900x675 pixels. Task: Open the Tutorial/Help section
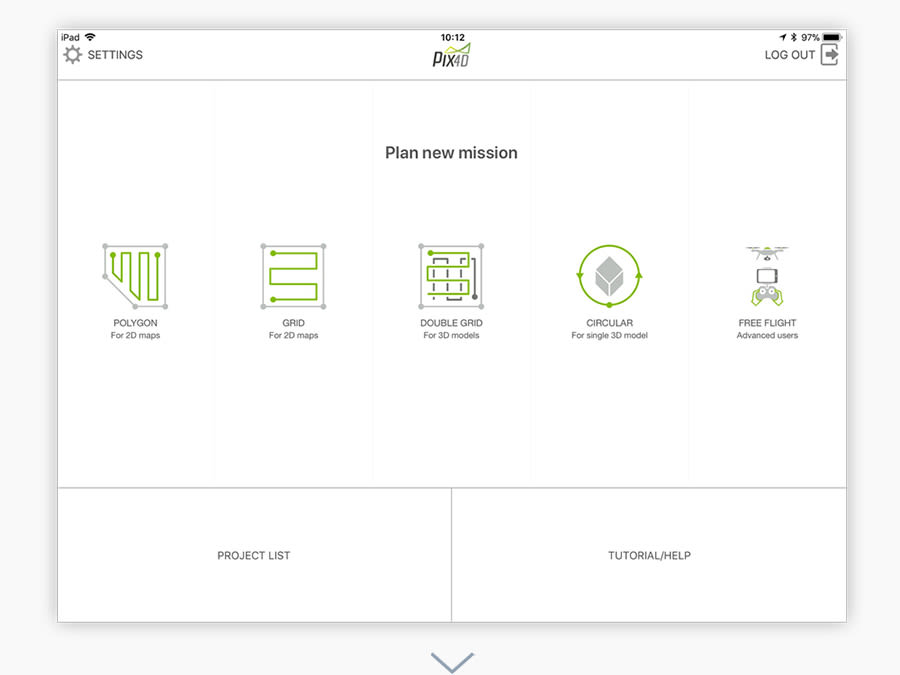point(649,556)
